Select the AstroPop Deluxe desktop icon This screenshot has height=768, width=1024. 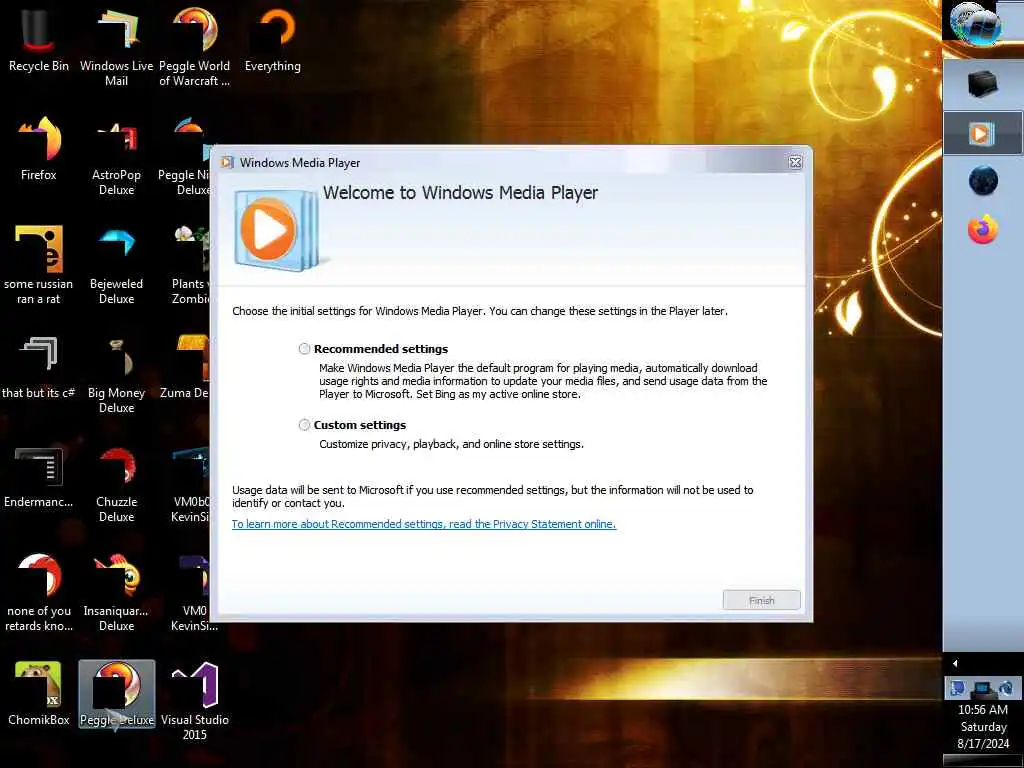(x=116, y=157)
